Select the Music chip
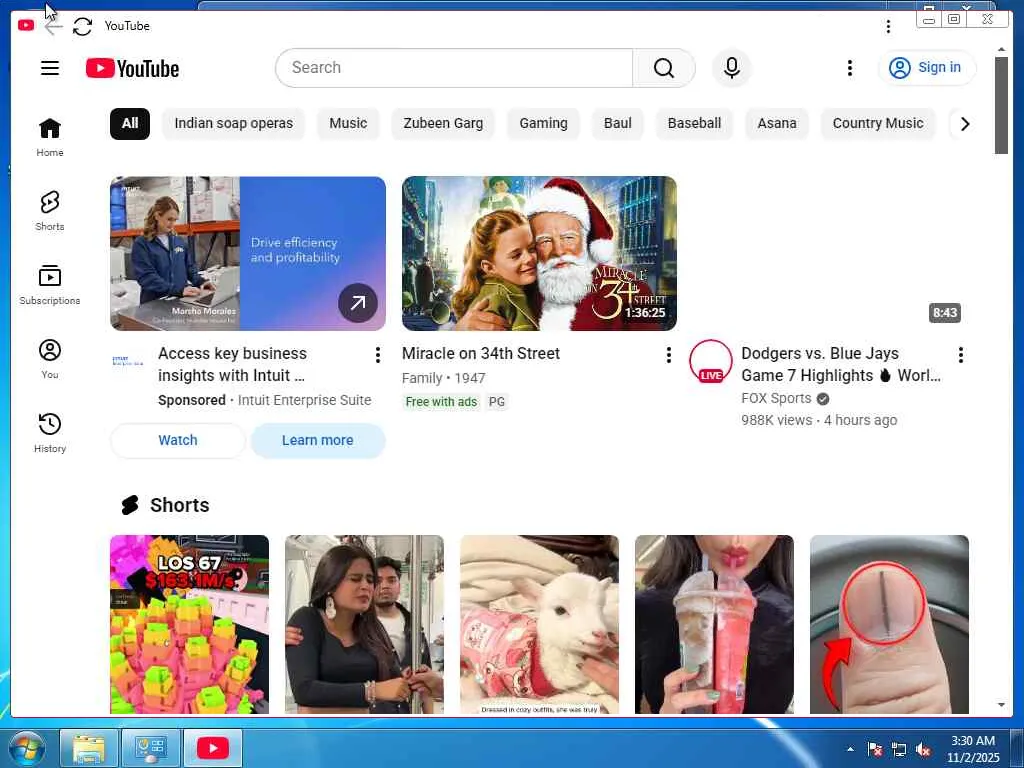The height and width of the screenshot is (768, 1024). coord(348,123)
